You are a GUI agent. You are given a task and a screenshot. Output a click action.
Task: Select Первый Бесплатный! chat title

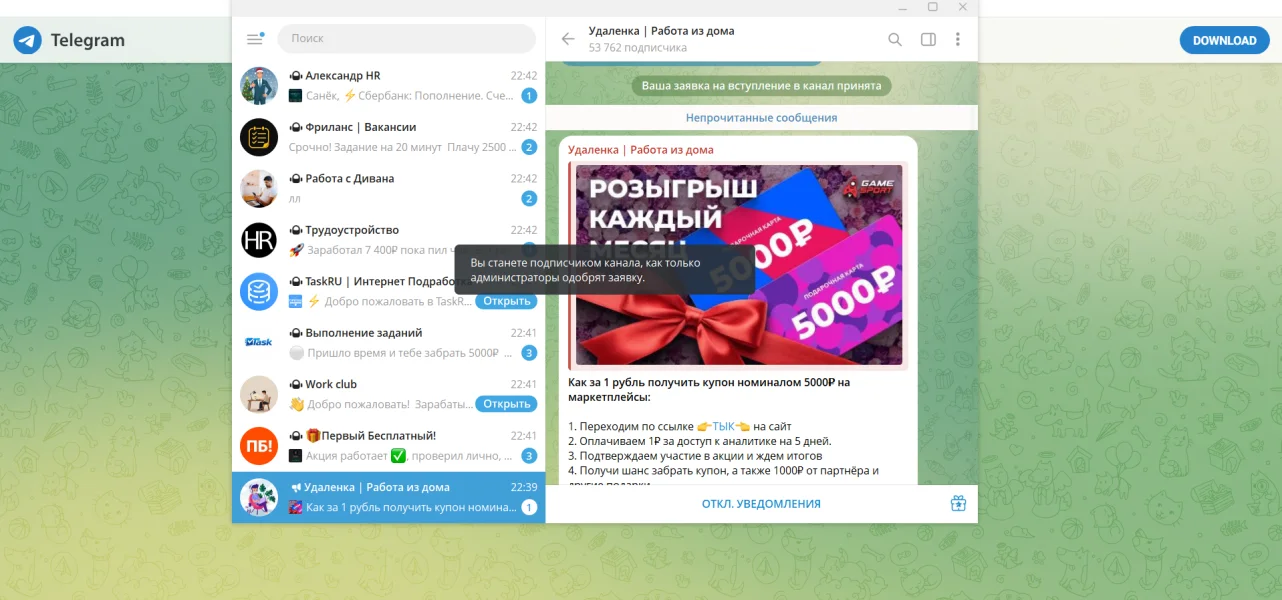point(371,436)
